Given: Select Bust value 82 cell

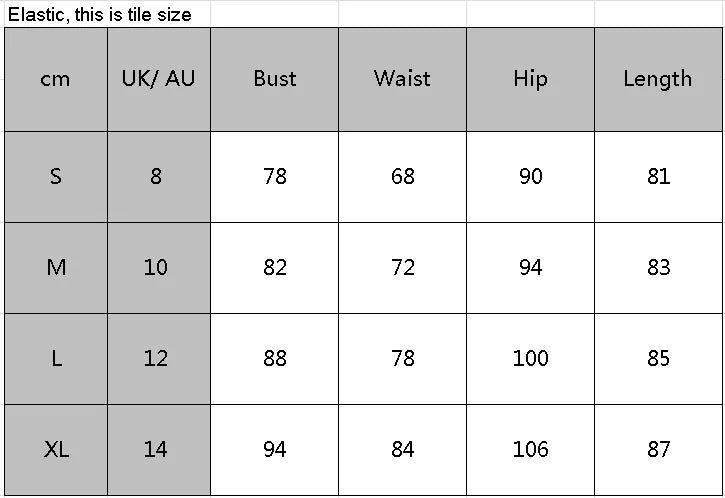Looking at the screenshot, I should 275,268.
